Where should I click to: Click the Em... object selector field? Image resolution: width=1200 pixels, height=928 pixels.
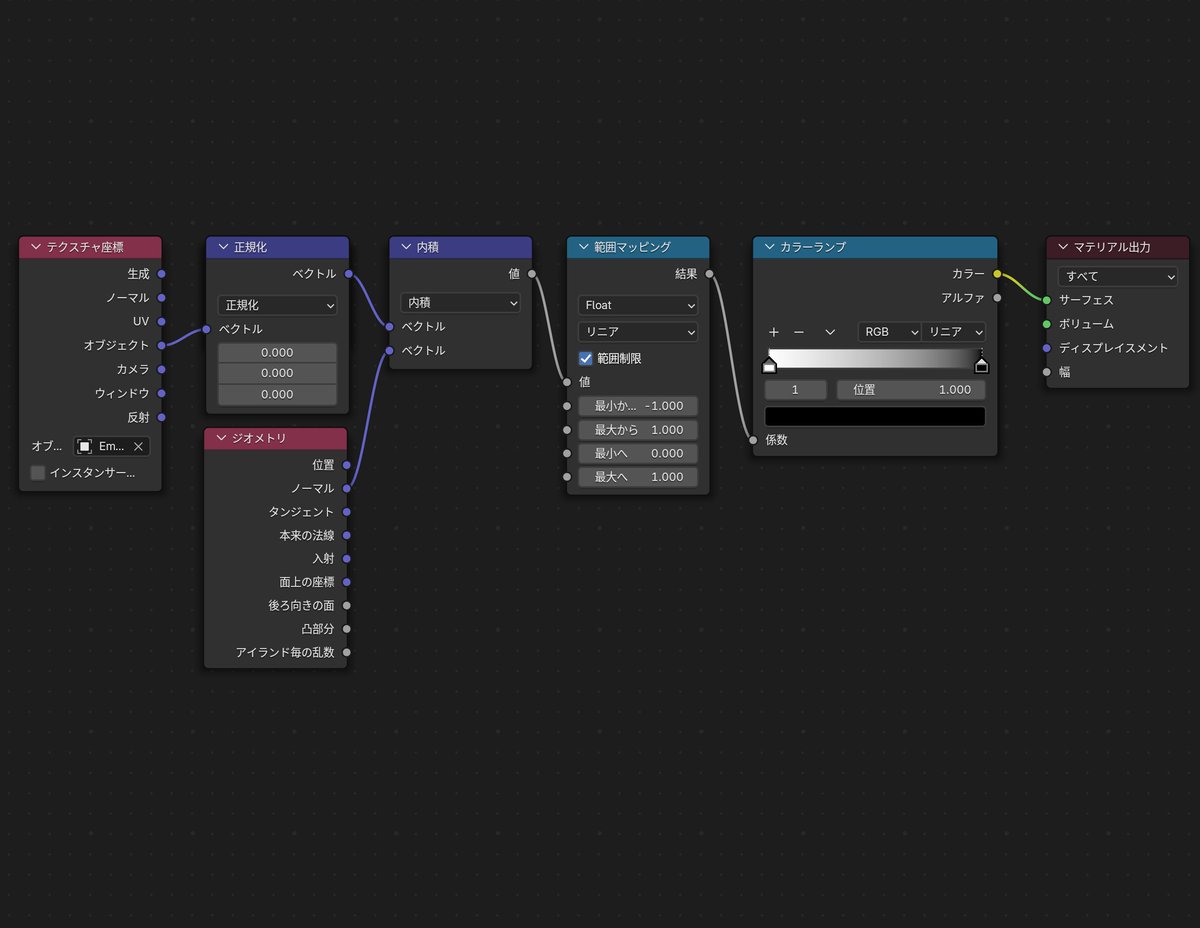point(112,446)
